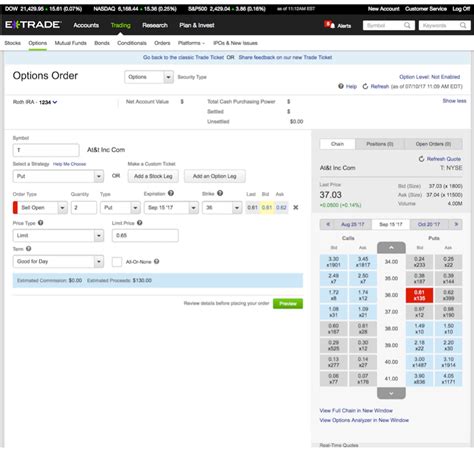474x450 pixels.
Task: Remove the option leg with X icon
Action: click(x=296, y=207)
